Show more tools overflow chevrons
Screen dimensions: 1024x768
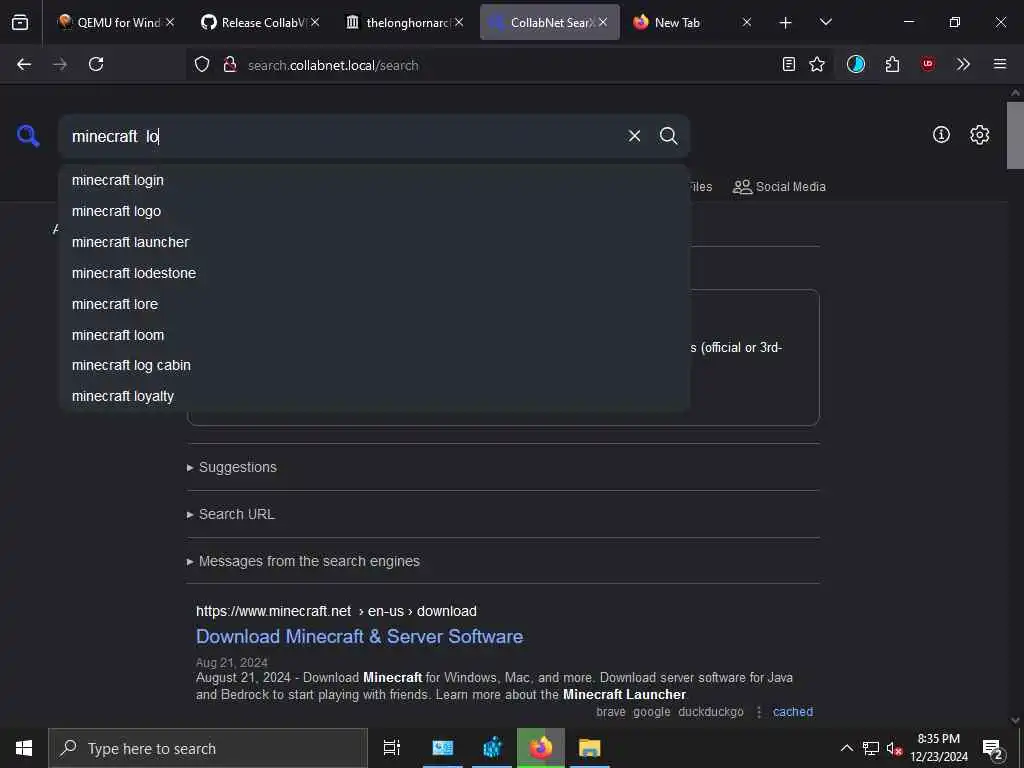(963, 64)
